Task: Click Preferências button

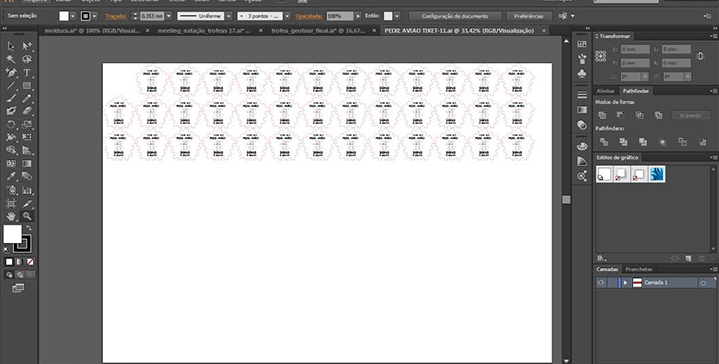Action: click(x=529, y=16)
